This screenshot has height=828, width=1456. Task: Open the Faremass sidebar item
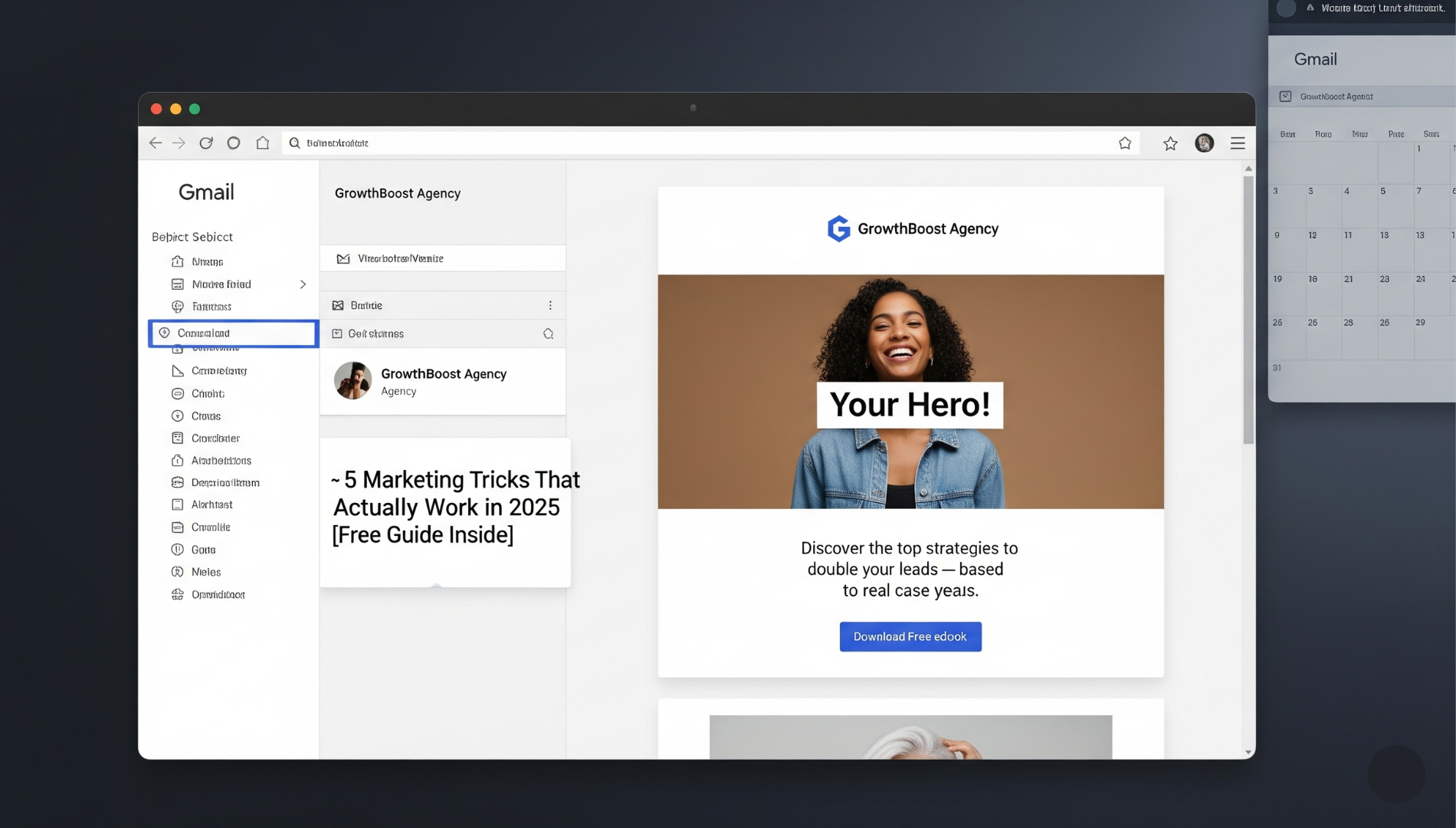pos(212,307)
